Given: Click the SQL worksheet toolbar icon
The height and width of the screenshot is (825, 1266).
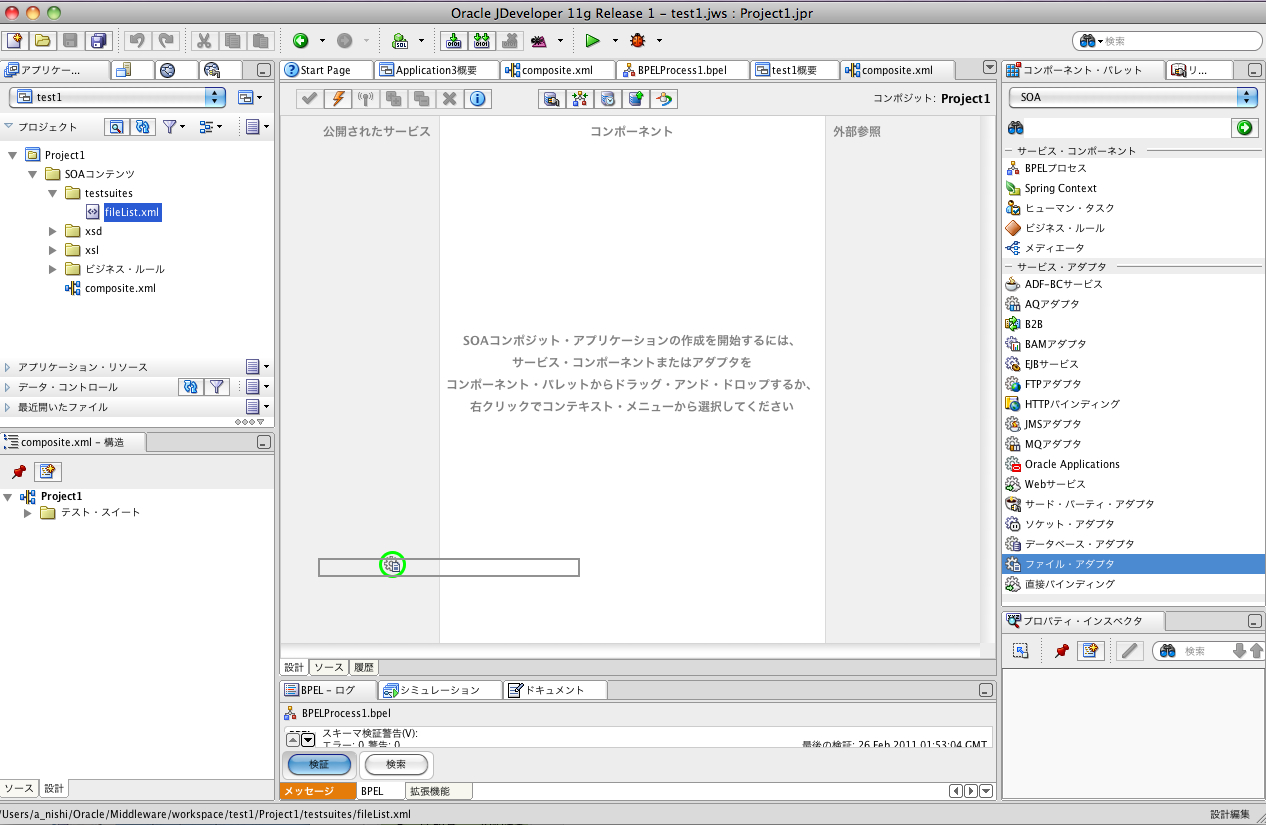Looking at the screenshot, I should tap(400, 41).
